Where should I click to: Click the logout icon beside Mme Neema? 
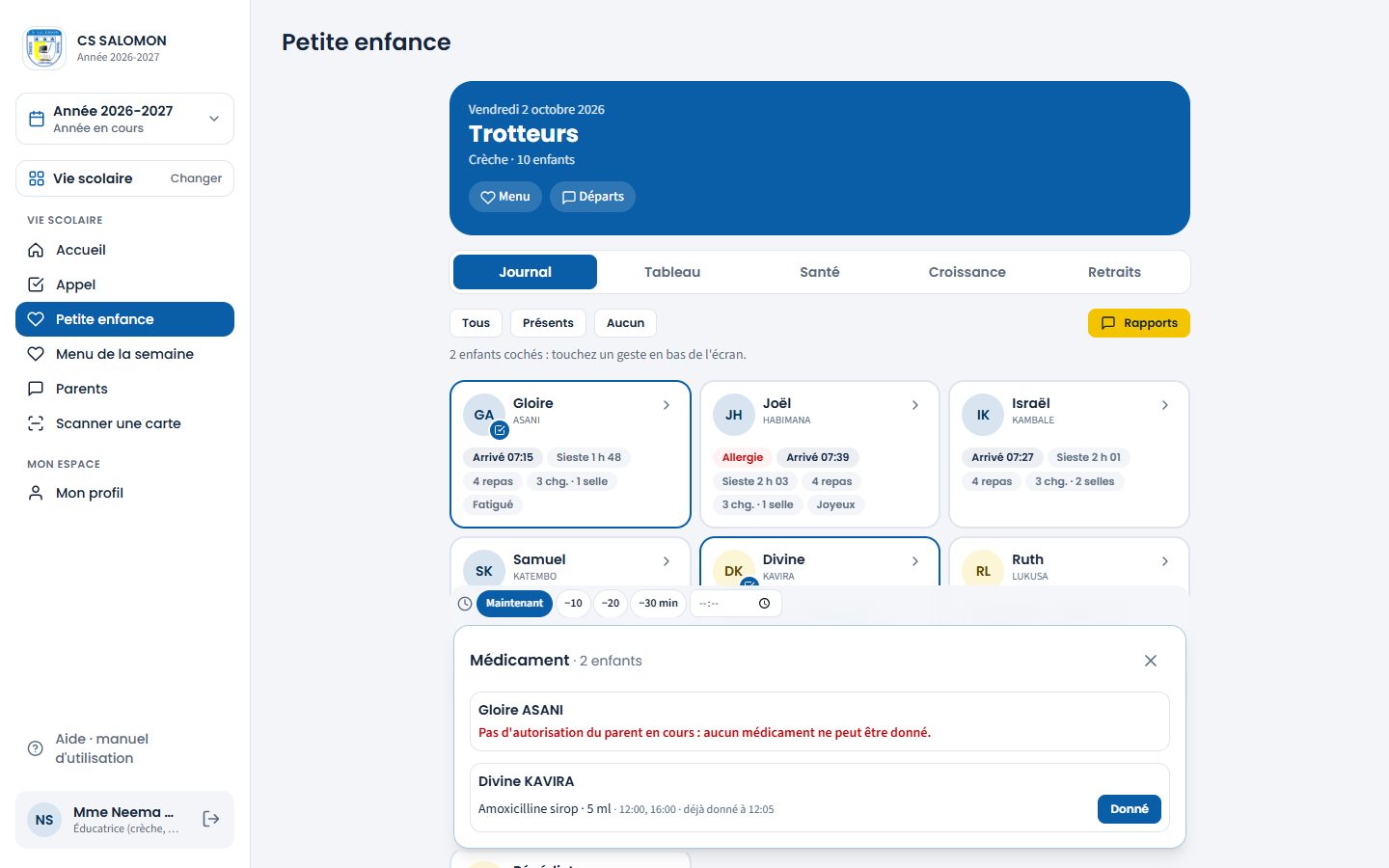coord(211,819)
